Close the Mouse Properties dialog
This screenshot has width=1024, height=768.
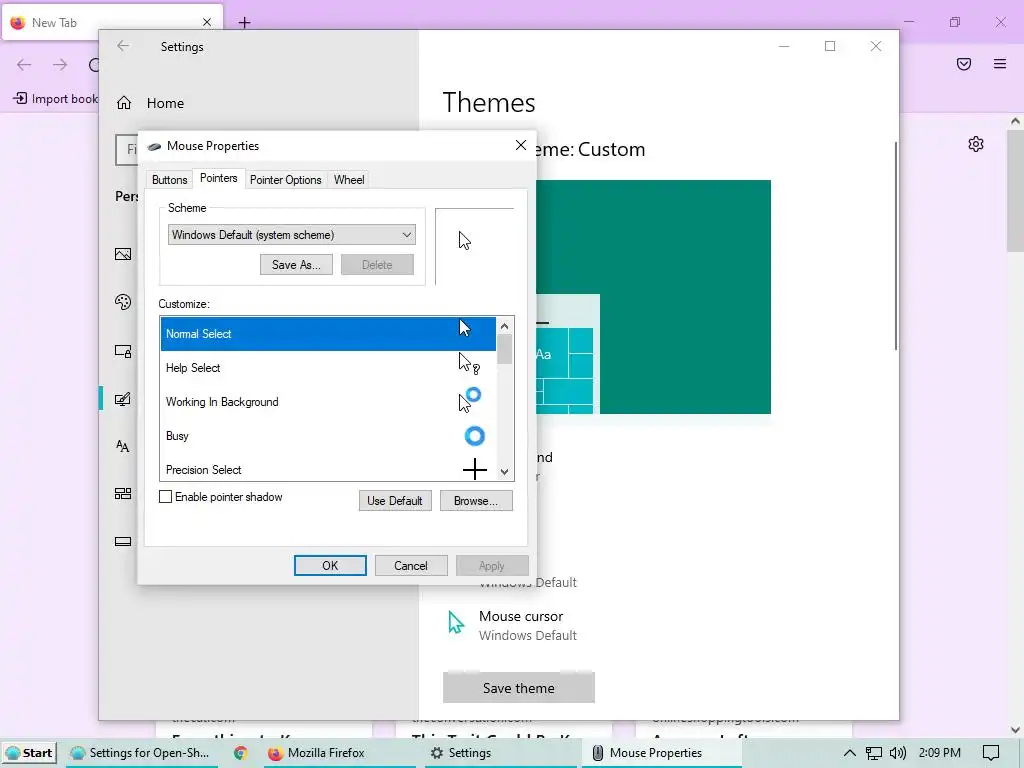tap(520, 145)
